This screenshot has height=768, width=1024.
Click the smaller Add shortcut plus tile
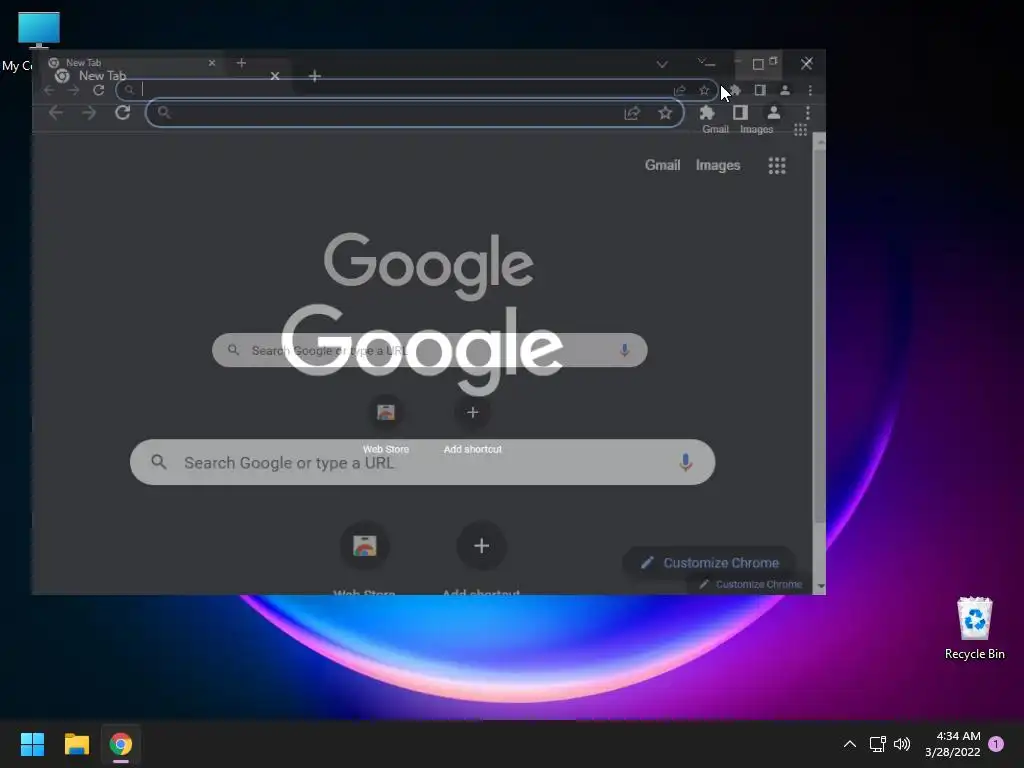[473, 413]
